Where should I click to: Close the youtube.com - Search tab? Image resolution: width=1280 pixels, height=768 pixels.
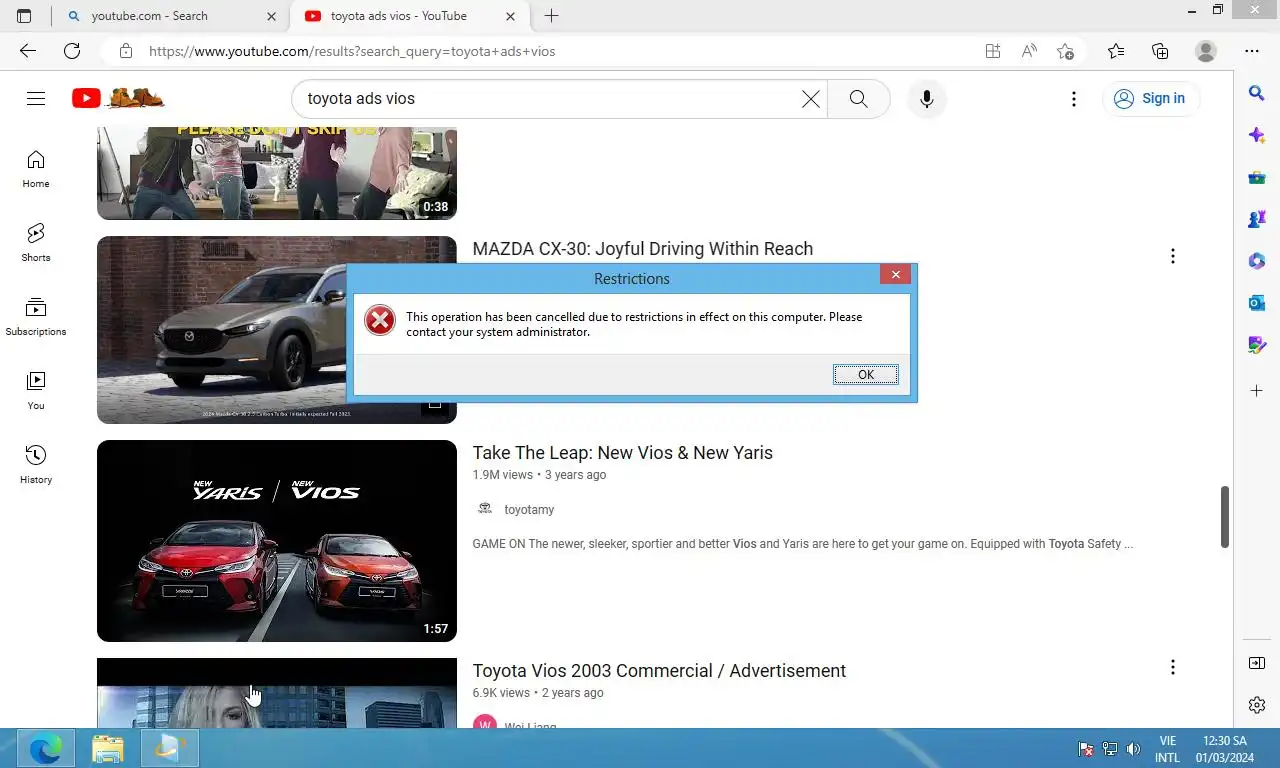pos(271,16)
